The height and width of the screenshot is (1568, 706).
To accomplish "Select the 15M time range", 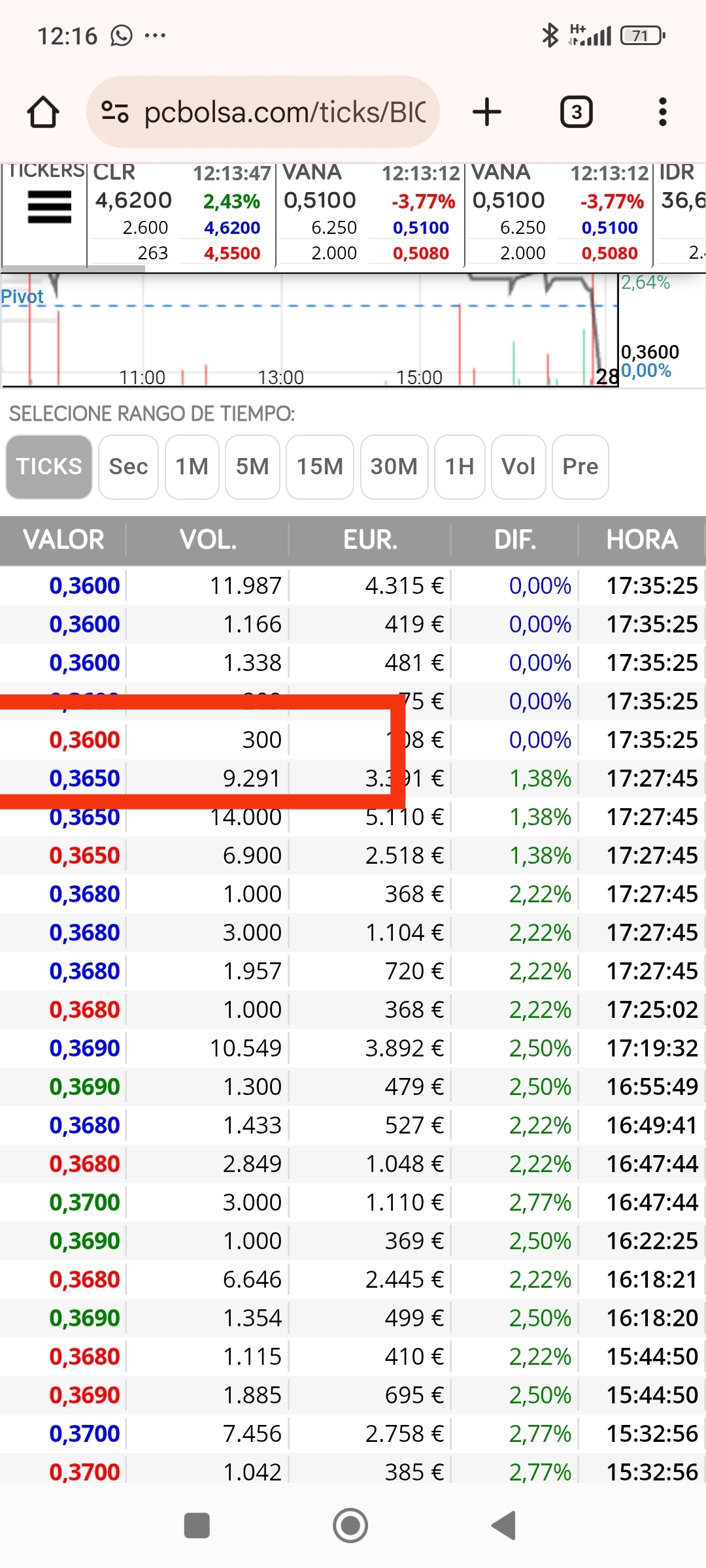I will click(320, 467).
